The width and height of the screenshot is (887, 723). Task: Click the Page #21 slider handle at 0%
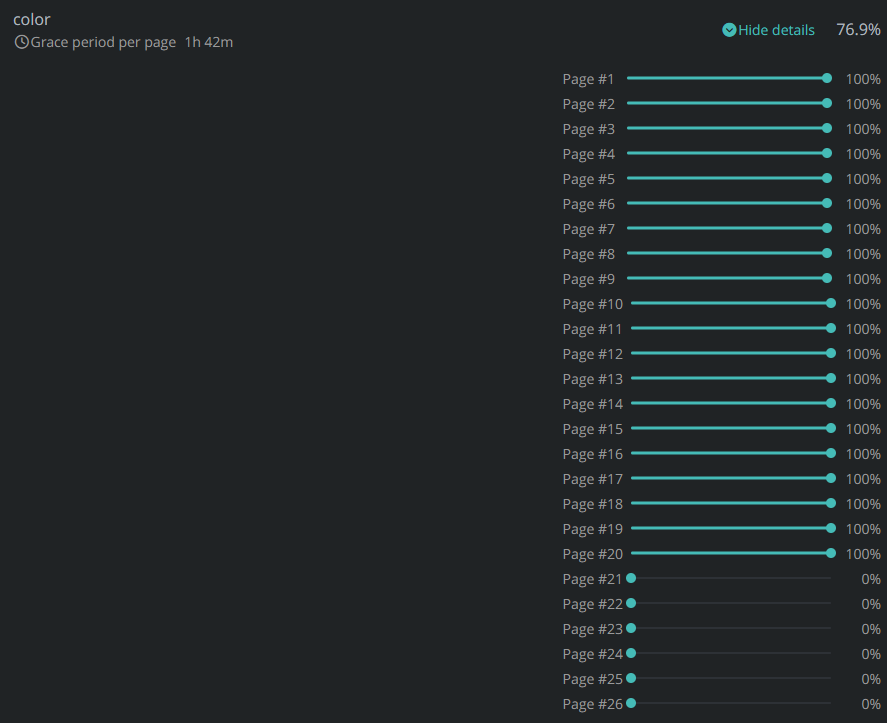tap(631, 578)
